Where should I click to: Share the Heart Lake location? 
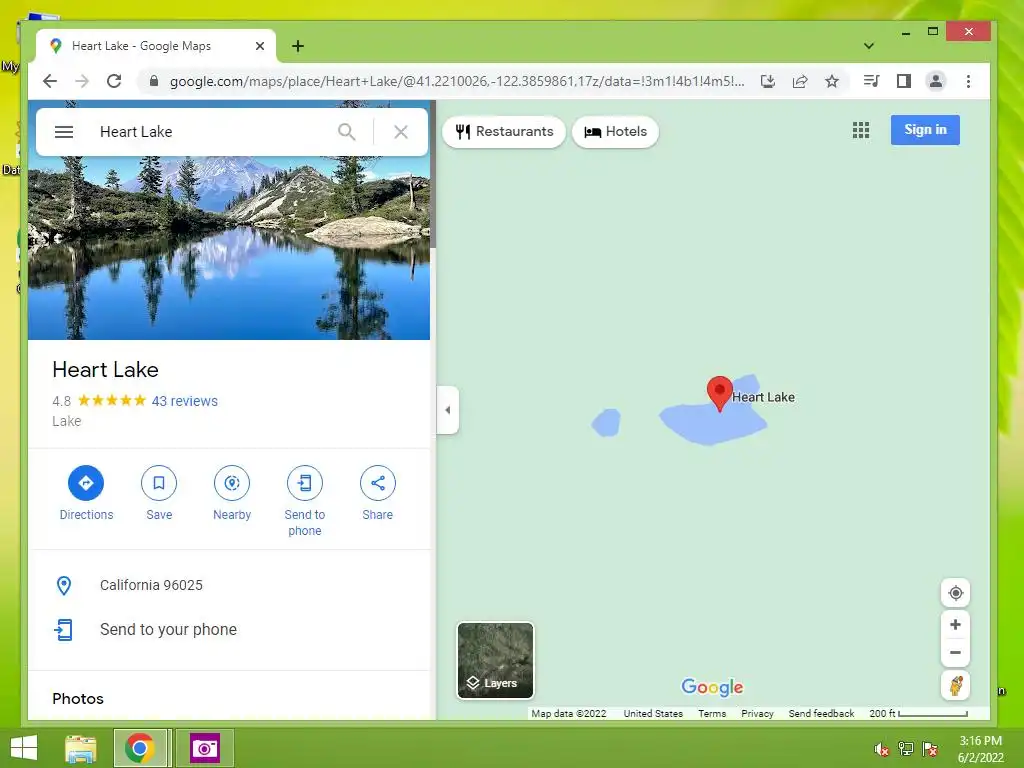coord(377,493)
